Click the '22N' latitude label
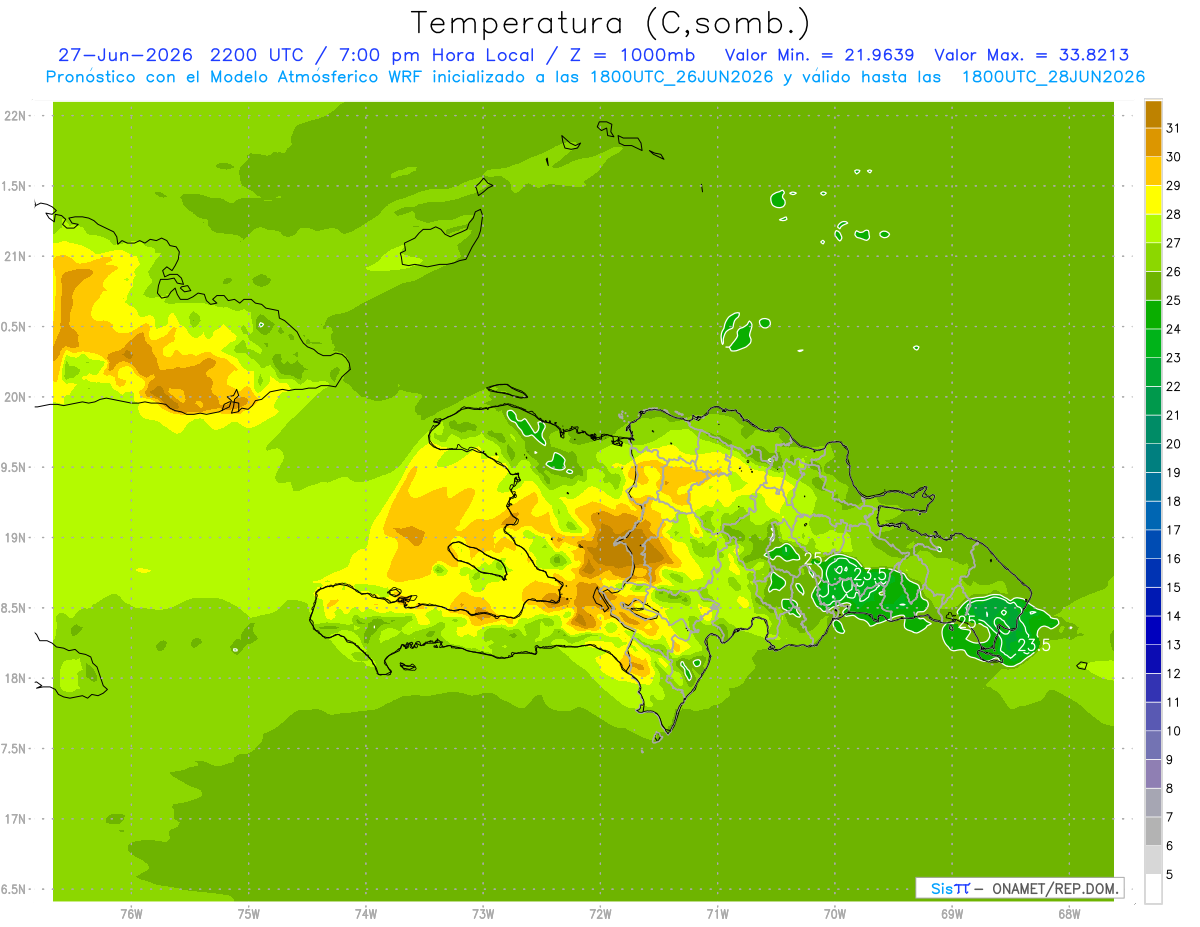 [15, 116]
